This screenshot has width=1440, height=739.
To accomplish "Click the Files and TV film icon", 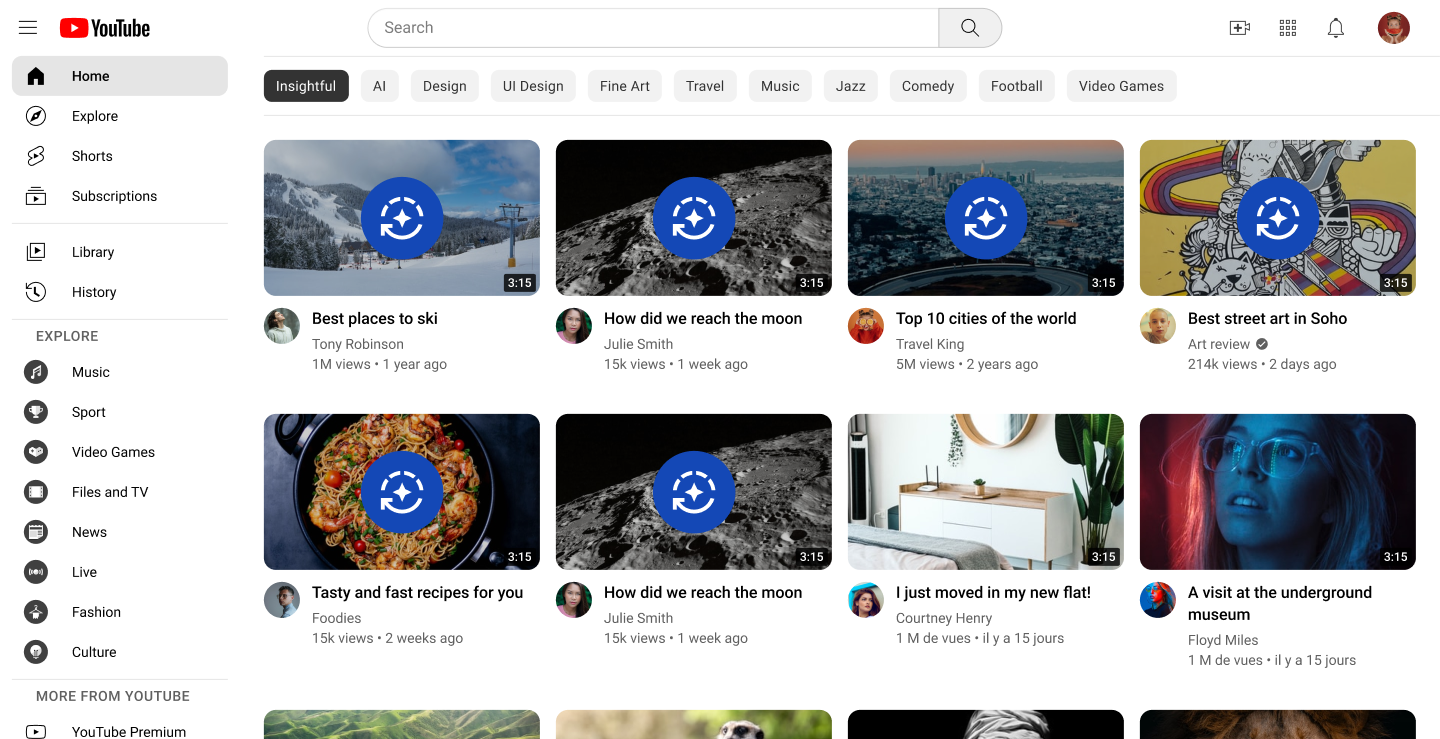I will (x=36, y=492).
